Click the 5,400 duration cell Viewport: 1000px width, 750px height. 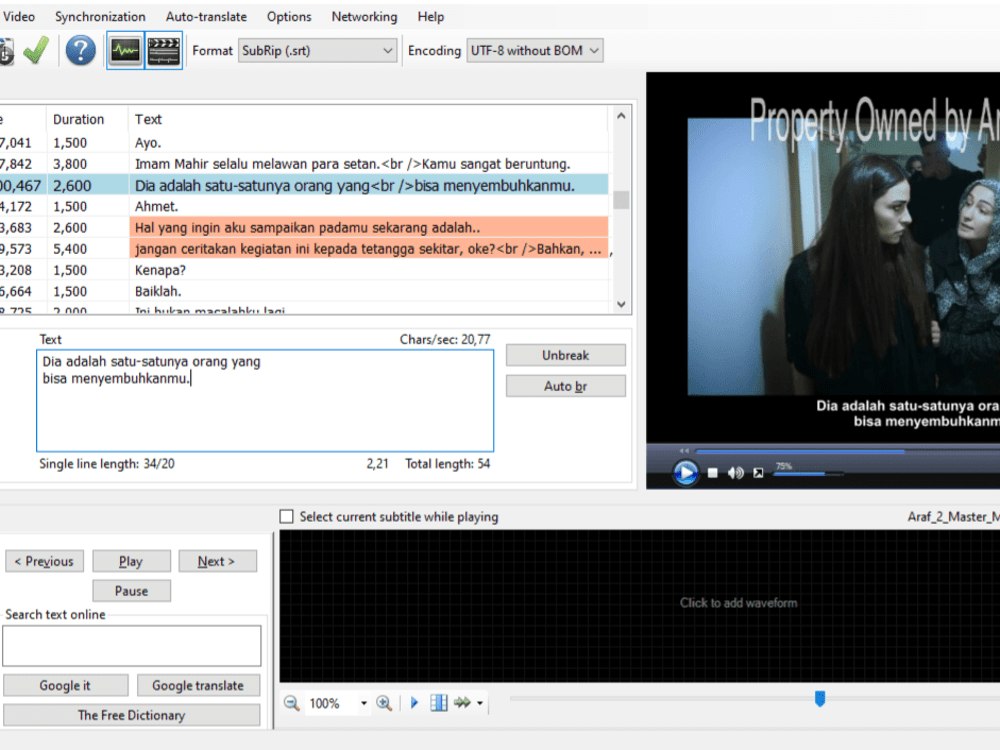(87, 249)
